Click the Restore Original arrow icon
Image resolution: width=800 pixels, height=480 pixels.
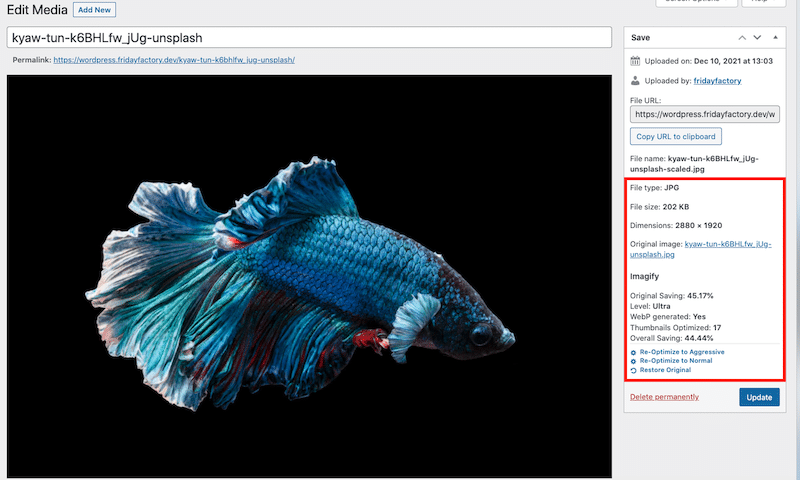(634, 370)
